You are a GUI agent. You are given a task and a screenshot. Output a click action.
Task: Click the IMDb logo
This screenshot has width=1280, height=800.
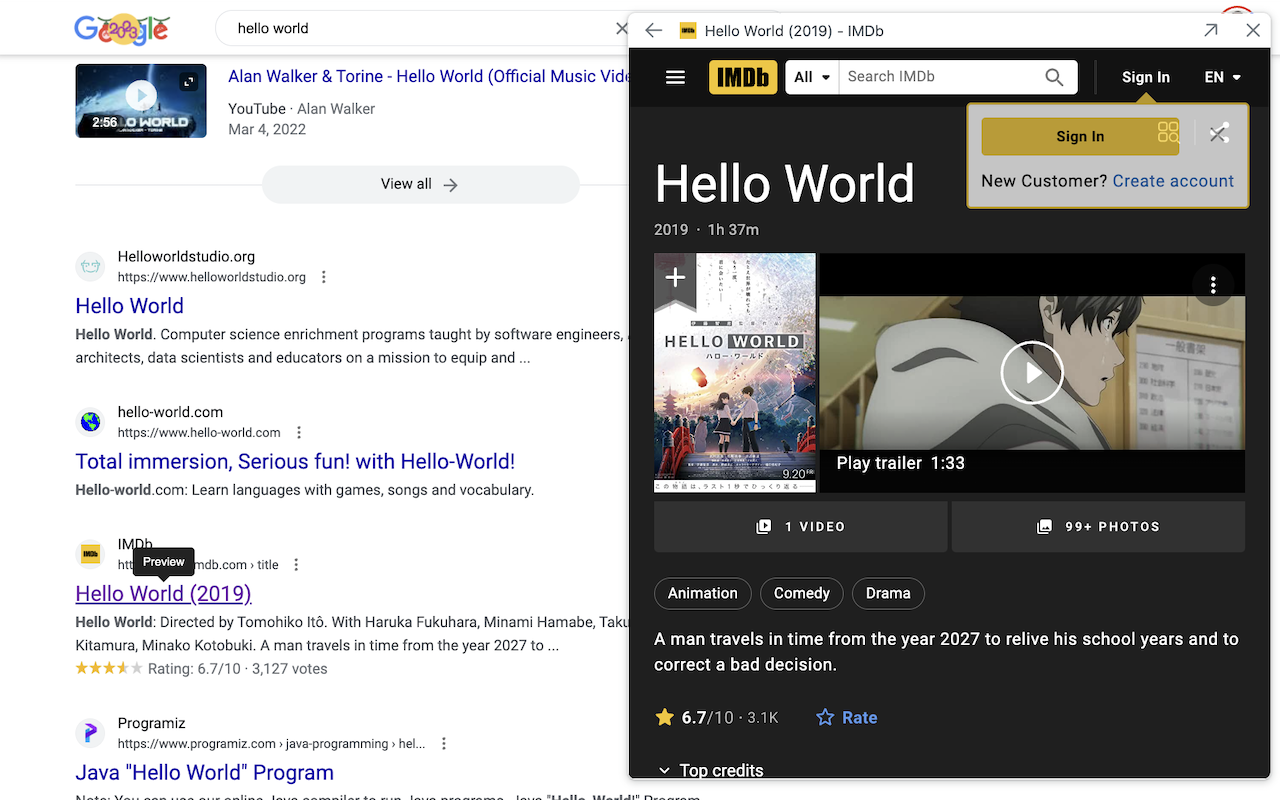[x=743, y=77]
